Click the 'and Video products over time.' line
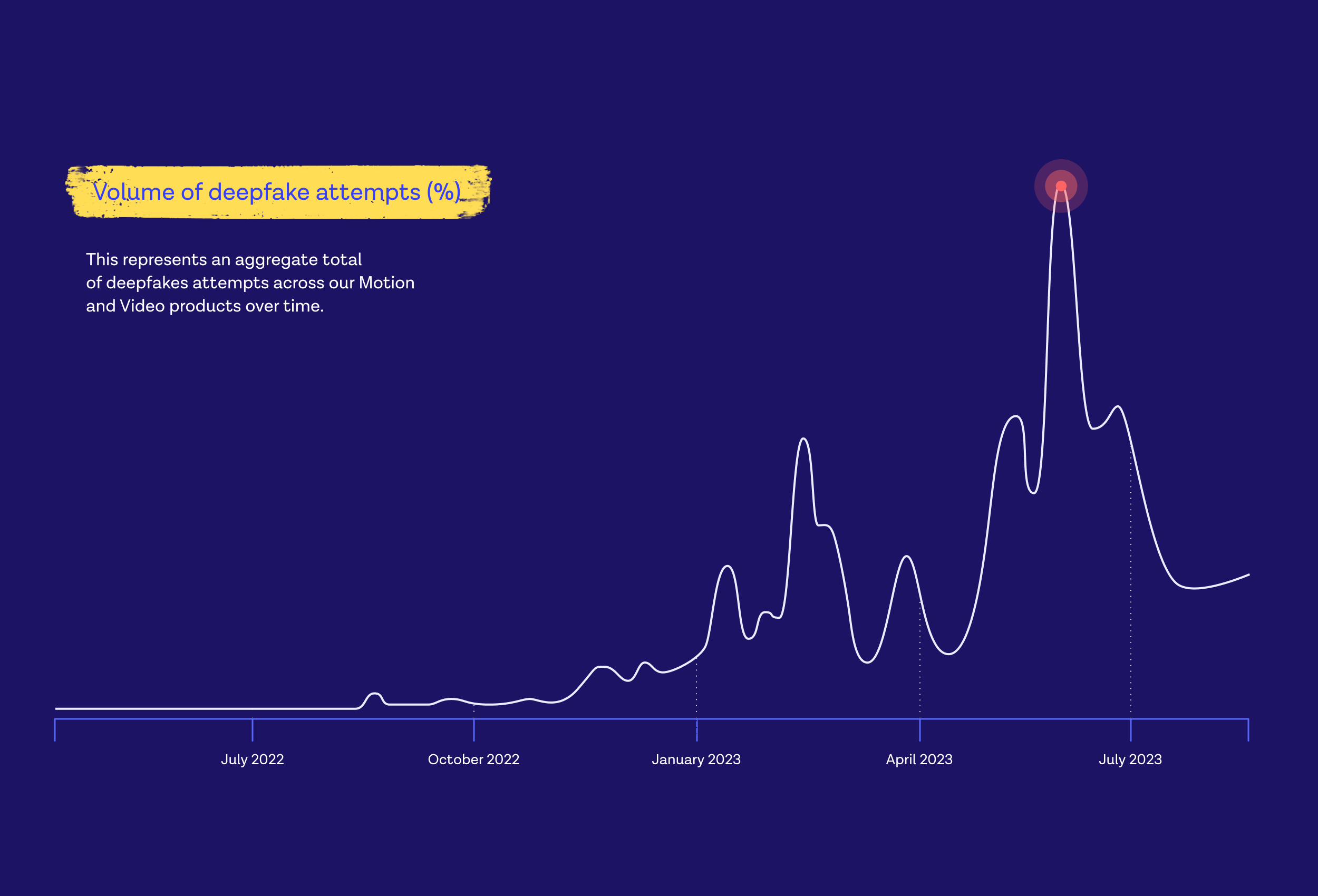This screenshot has height=896, width=1318. tap(205, 306)
